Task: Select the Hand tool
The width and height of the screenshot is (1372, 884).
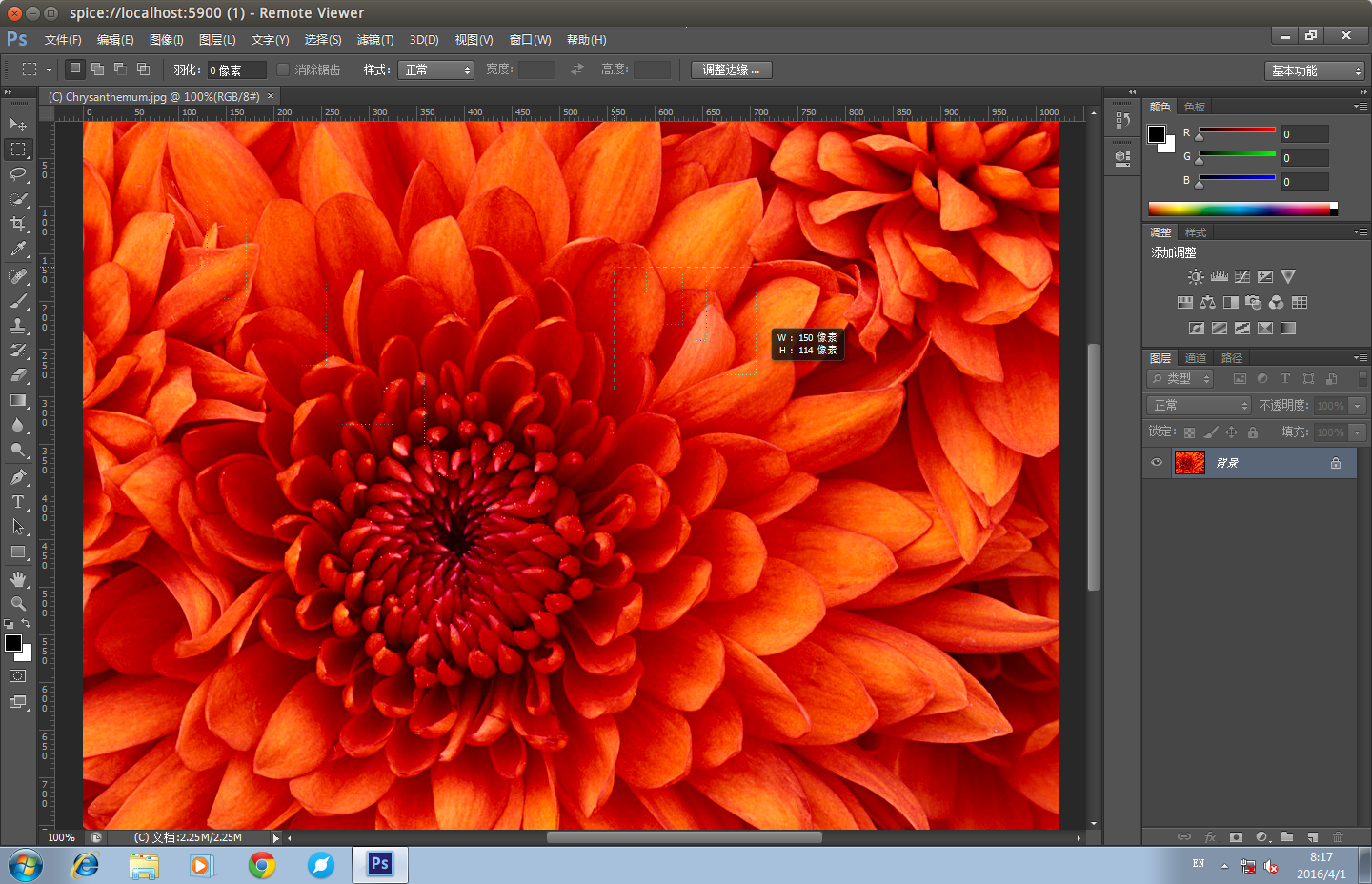Action: [x=18, y=579]
